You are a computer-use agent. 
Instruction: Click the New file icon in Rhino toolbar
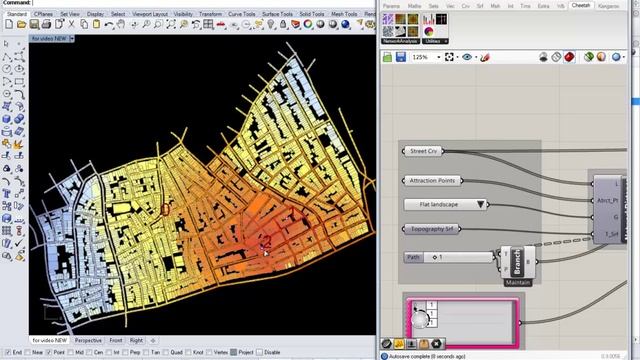9,24
